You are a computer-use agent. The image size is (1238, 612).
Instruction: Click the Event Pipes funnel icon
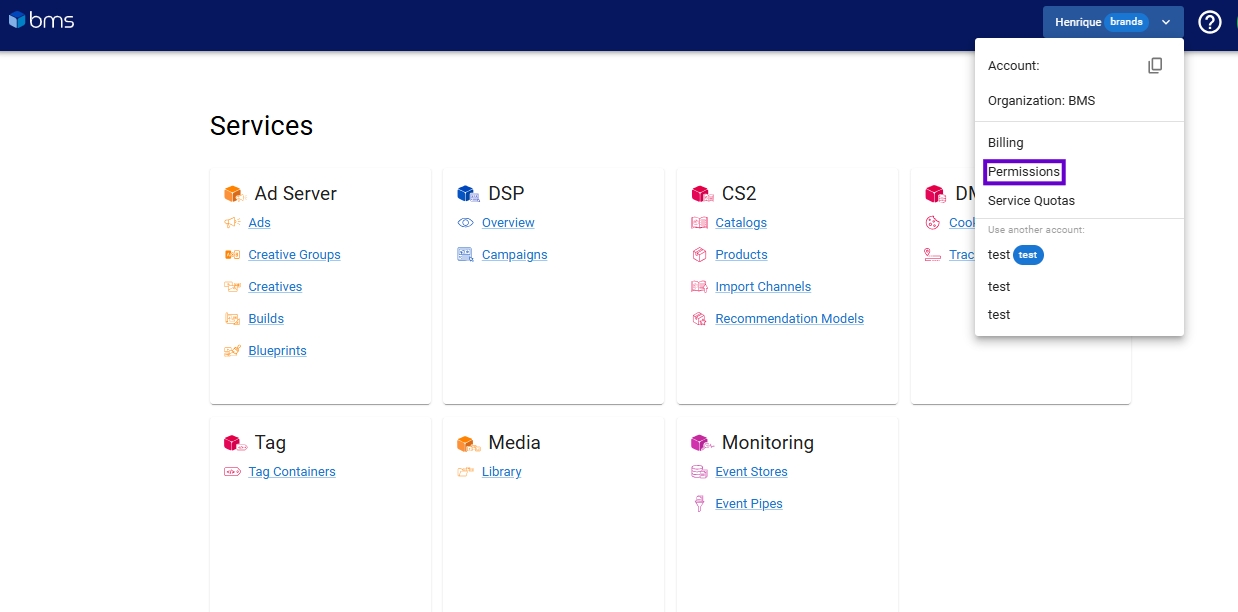[699, 504]
